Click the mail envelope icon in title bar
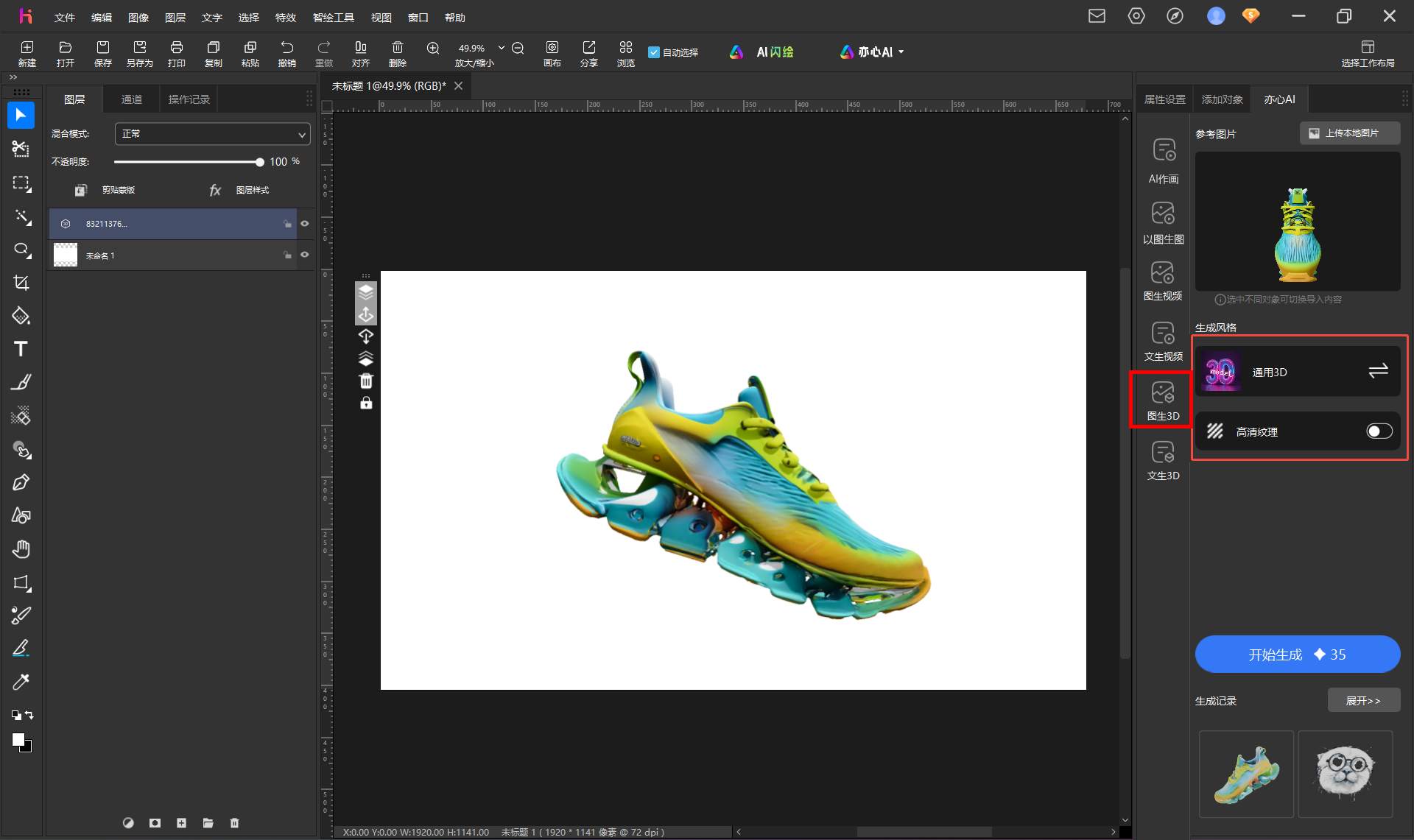1414x840 pixels. pos(1097,15)
